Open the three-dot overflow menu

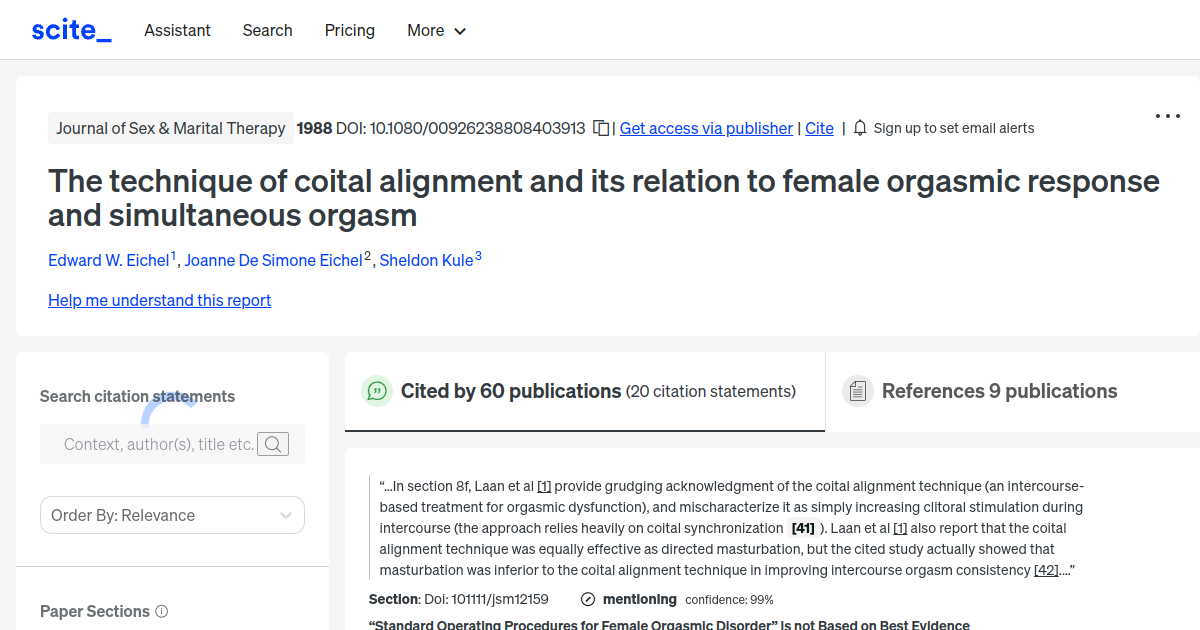tap(1167, 116)
